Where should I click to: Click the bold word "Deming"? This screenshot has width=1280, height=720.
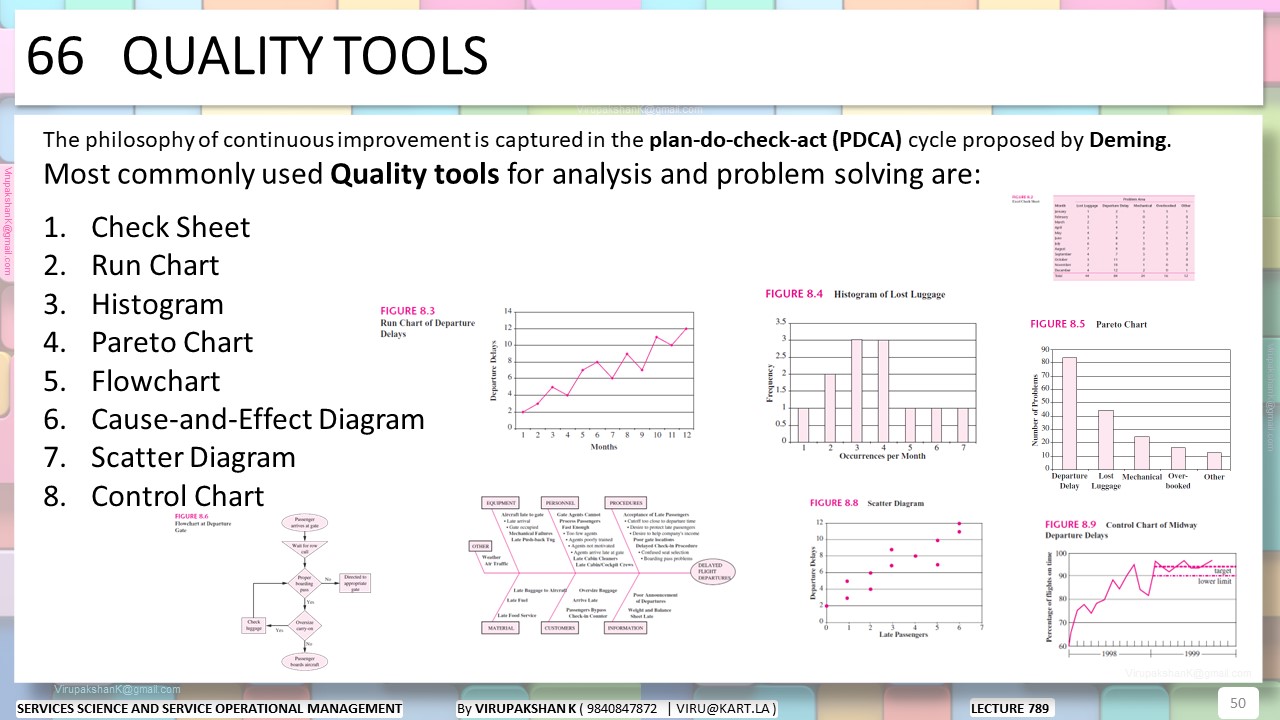point(1127,140)
